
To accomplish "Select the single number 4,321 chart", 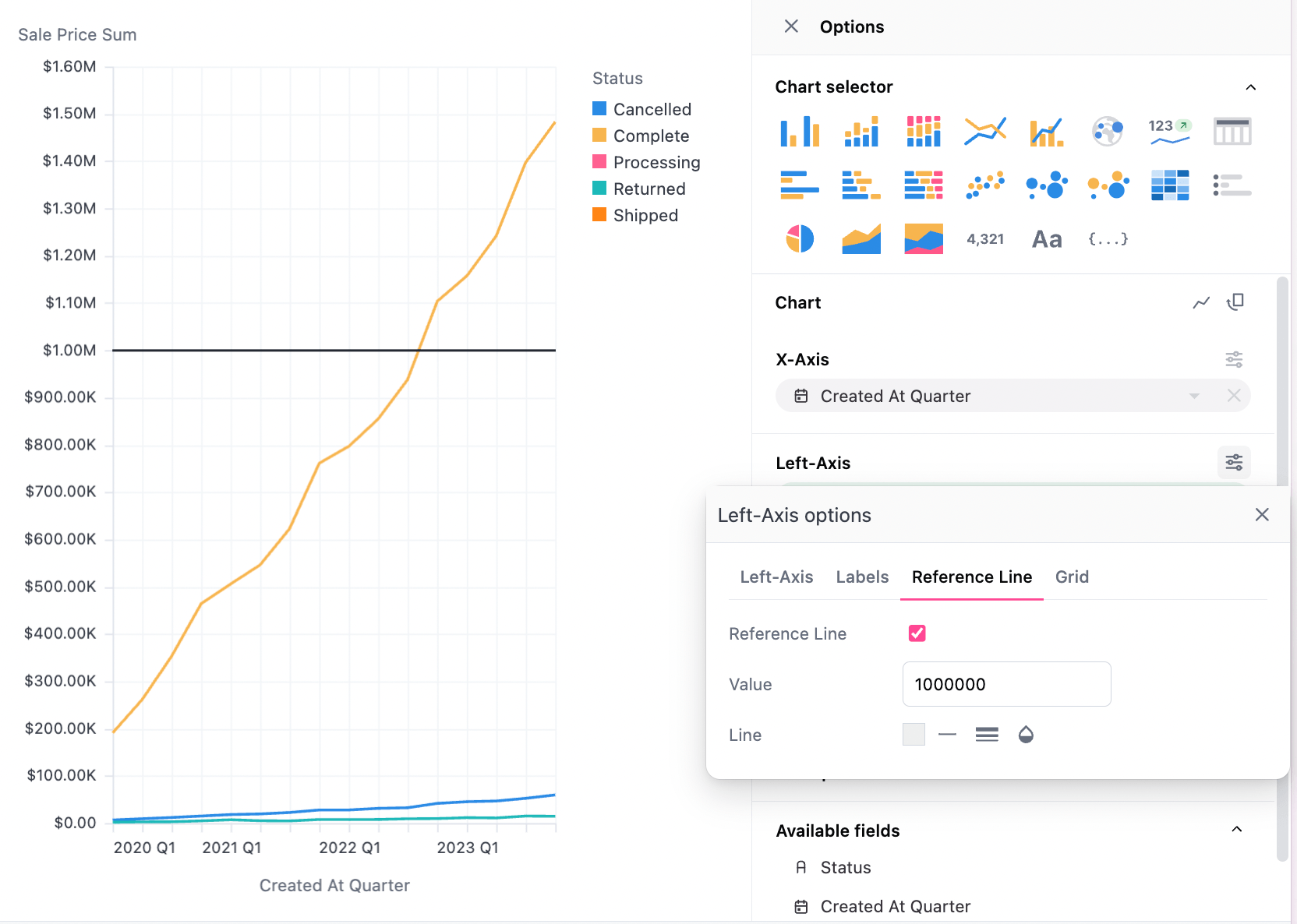I will pos(985,239).
